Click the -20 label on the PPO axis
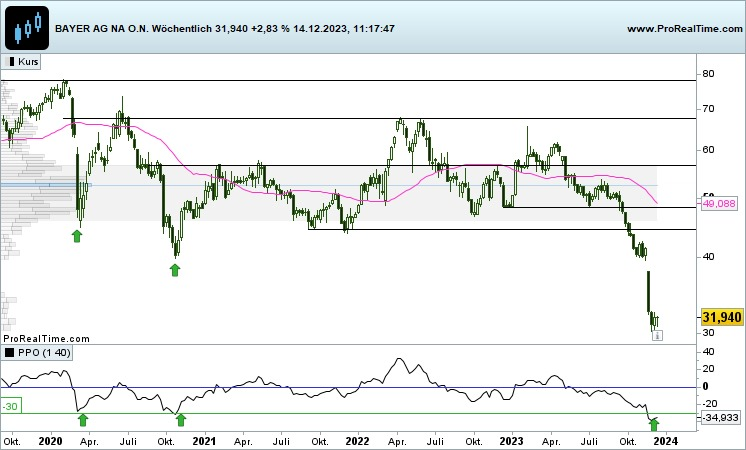Viewport: 746px width, 450px height. coord(710,403)
